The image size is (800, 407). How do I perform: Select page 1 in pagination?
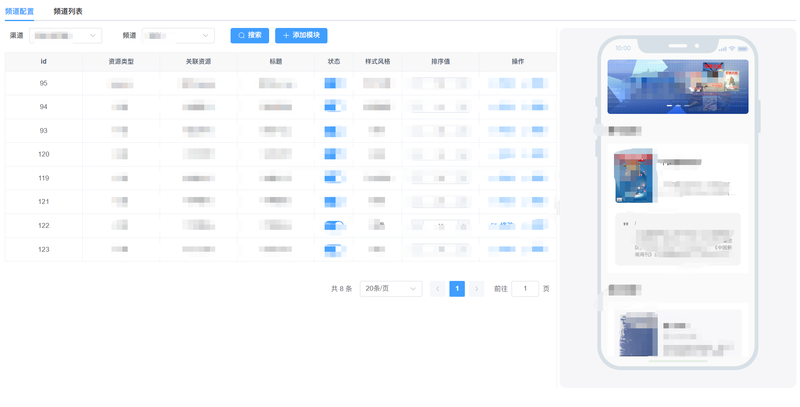(457, 289)
